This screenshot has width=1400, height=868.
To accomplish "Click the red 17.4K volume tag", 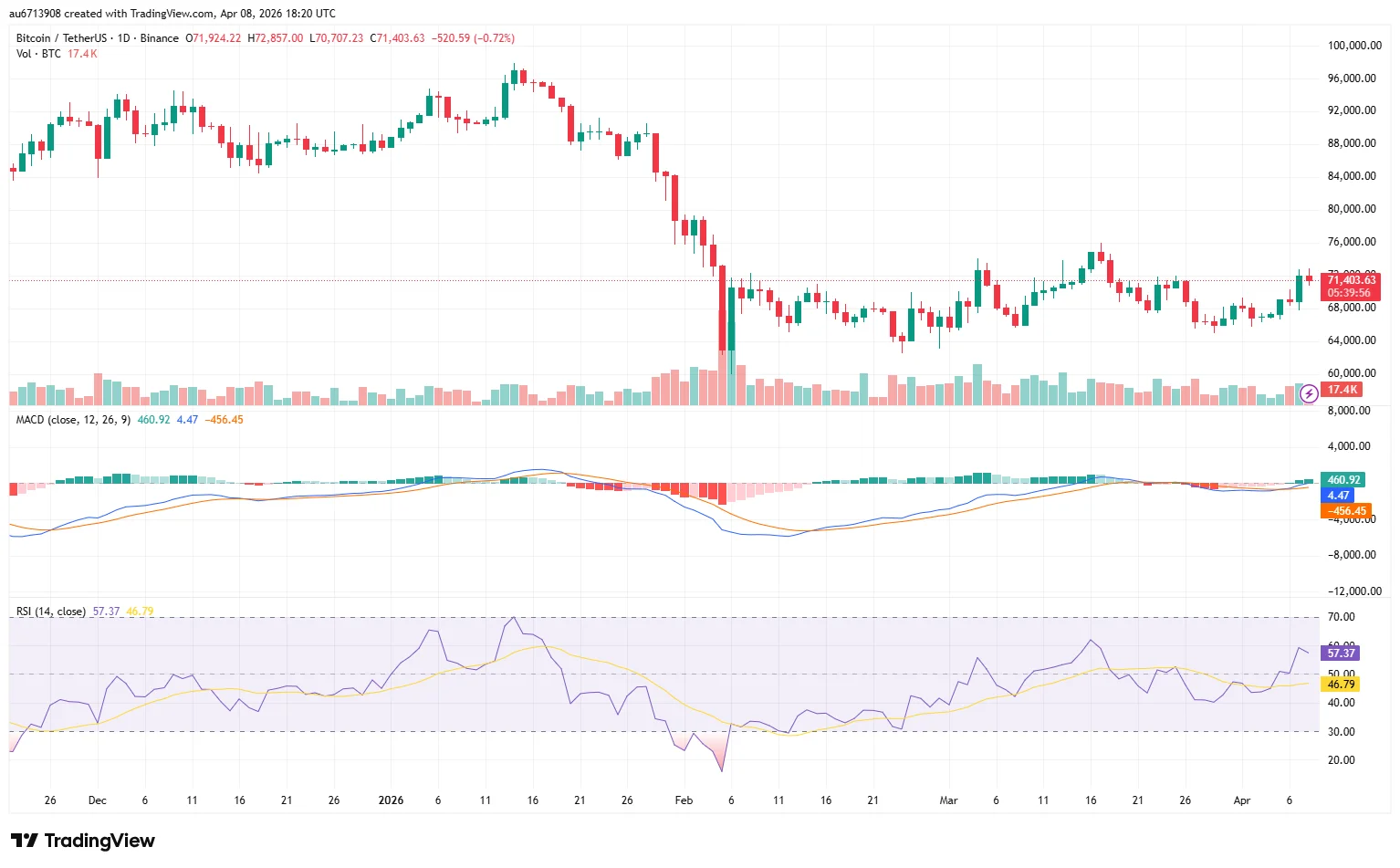I will (1343, 390).
